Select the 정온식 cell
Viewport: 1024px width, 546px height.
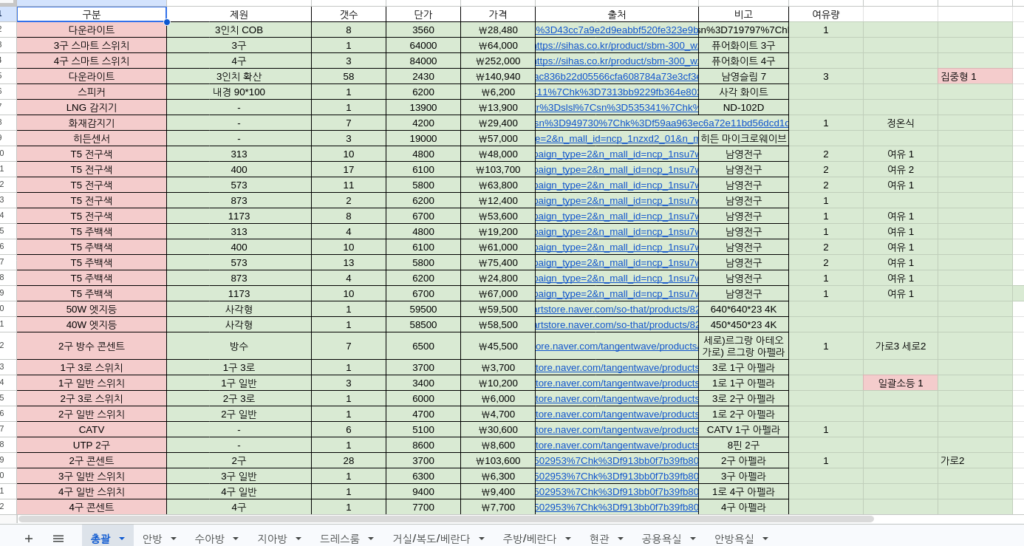tap(901, 123)
